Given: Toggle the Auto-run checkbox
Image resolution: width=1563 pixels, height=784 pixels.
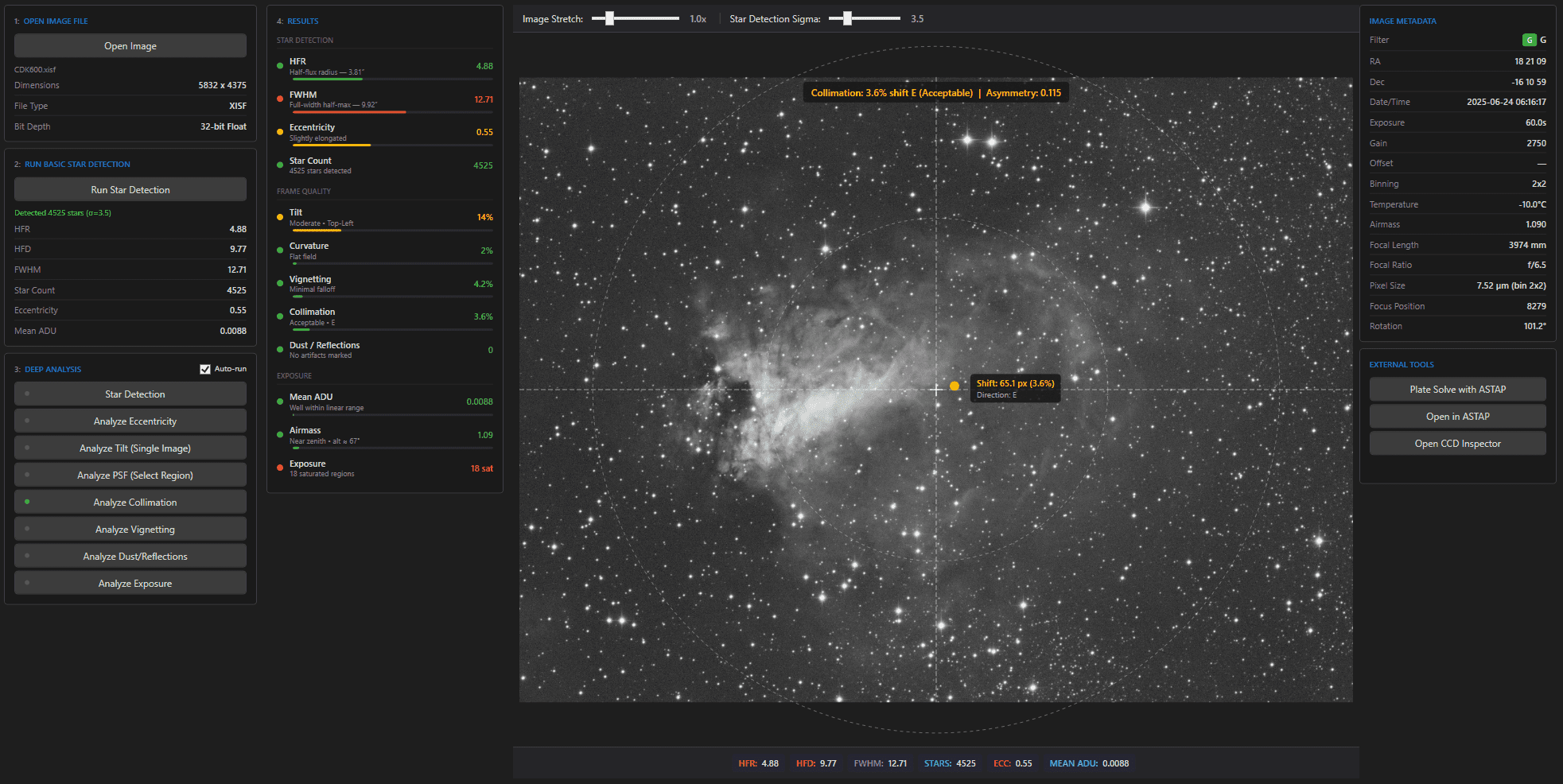Looking at the screenshot, I should (x=205, y=369).
